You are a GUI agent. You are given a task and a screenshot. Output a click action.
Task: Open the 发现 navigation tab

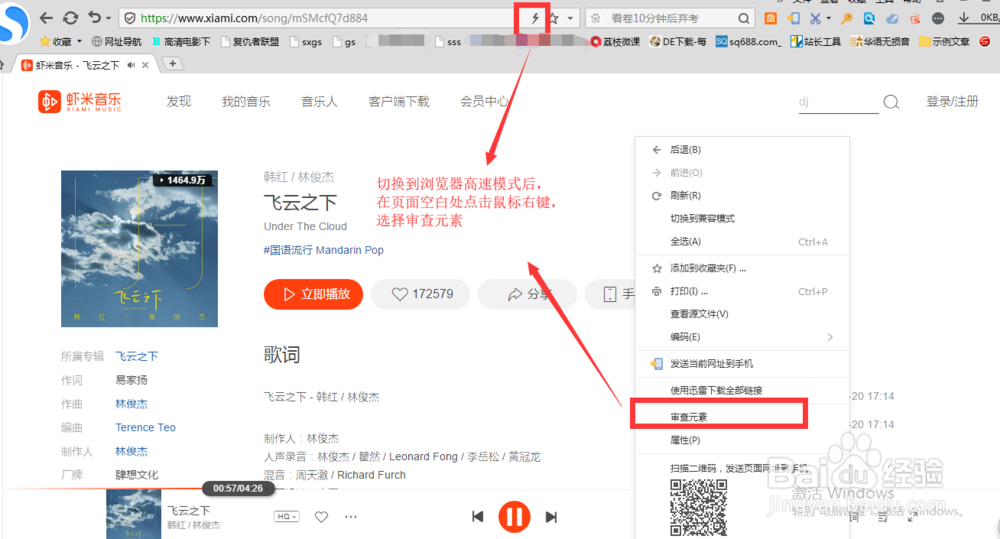(179, 101)
